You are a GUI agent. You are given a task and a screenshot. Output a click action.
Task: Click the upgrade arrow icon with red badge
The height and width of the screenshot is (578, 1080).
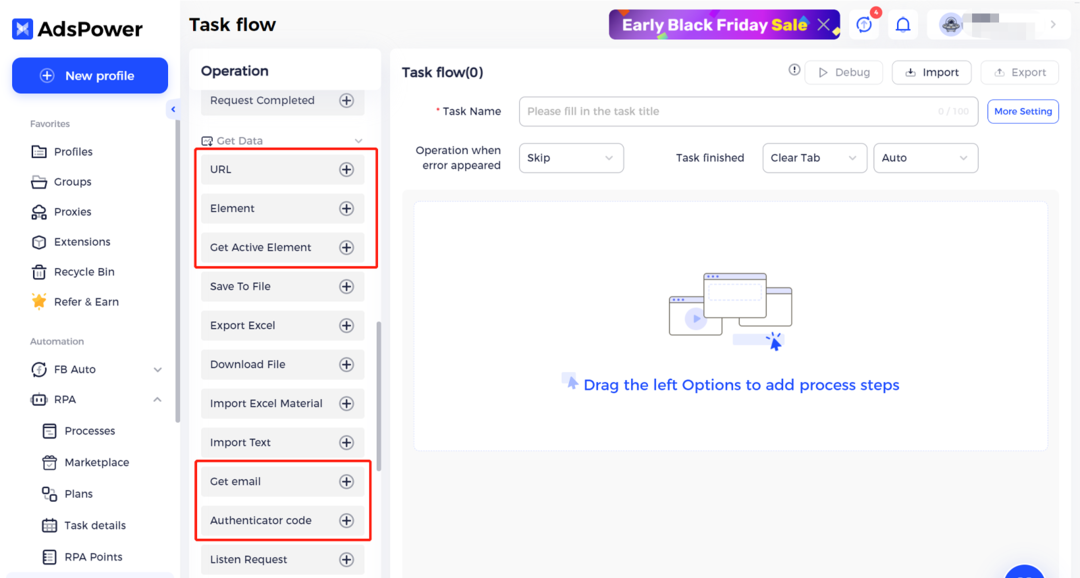coord(864,25)
